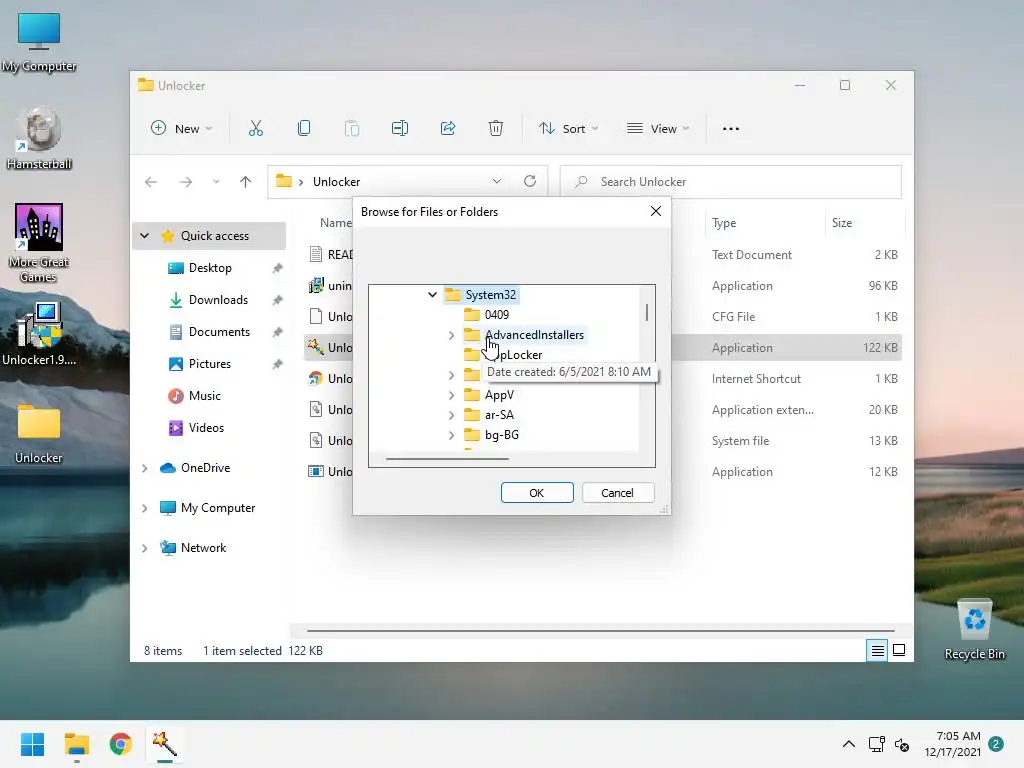Close the Browse for Files dialog
The width and height of the screenshot is (1024, 768).
click(656, 211)
